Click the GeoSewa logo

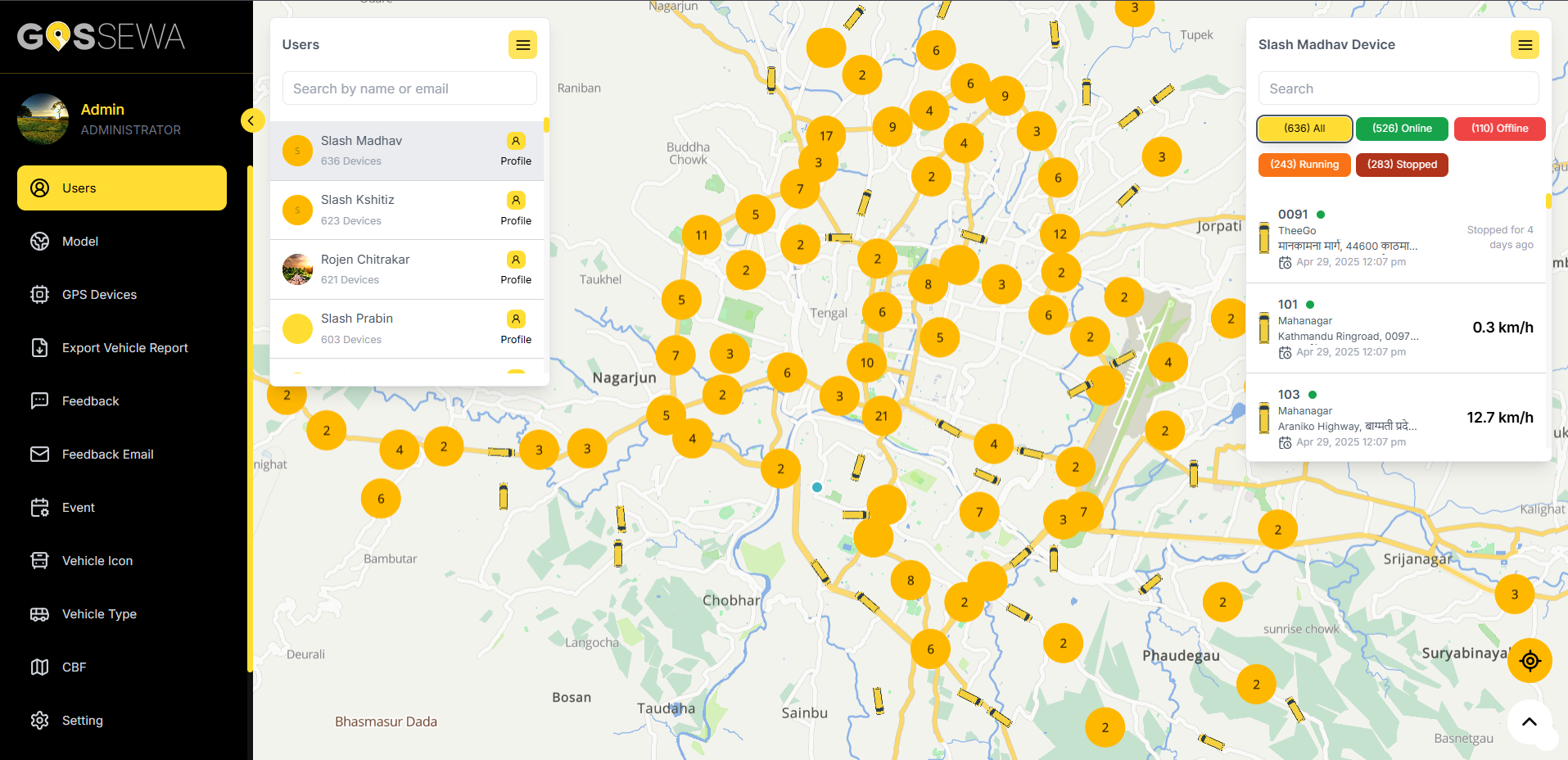[x=102, y=37]
